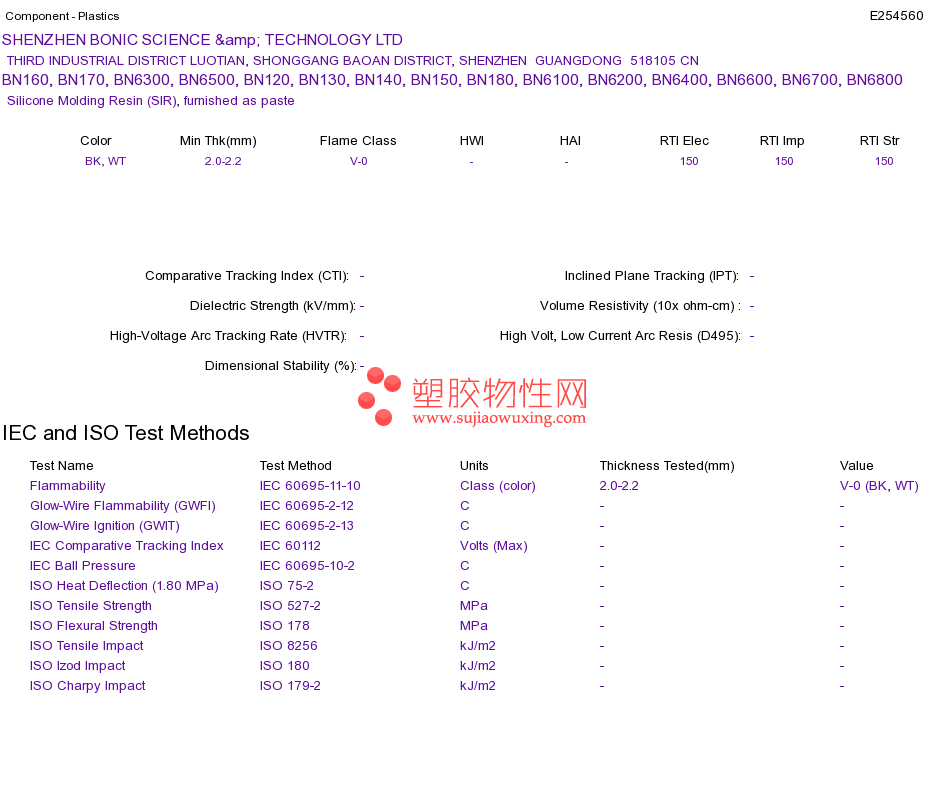Select the BK, WT color value
The image size is (950, 800).
[105, 161]
